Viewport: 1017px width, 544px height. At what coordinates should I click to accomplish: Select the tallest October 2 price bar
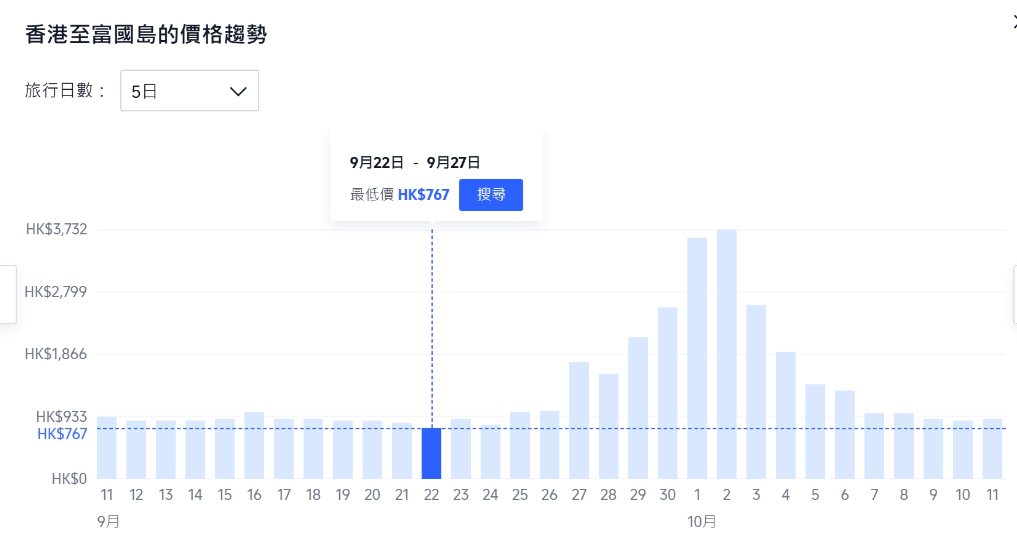tap(726, 354)
